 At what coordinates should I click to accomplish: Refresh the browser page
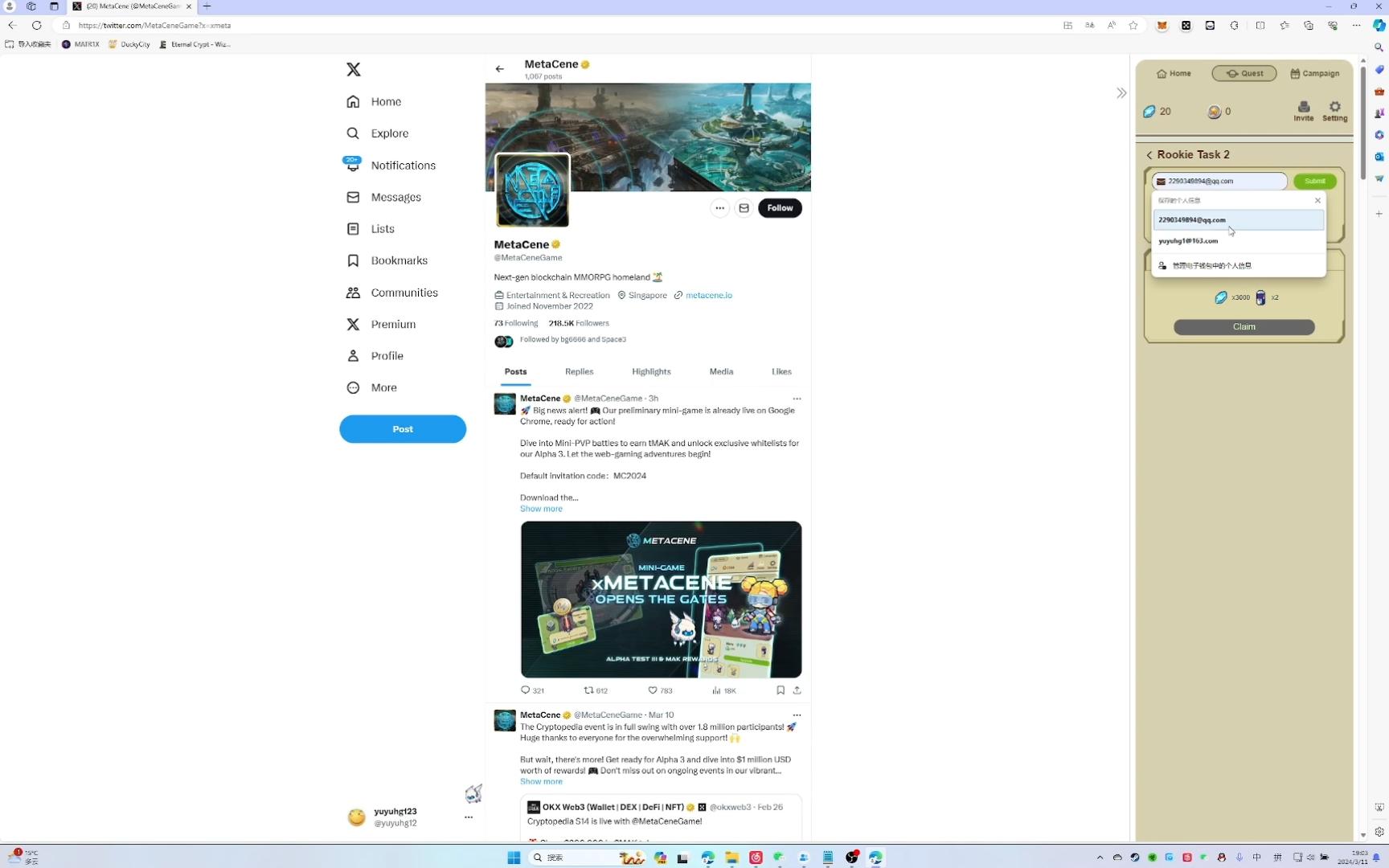point(36,26)
